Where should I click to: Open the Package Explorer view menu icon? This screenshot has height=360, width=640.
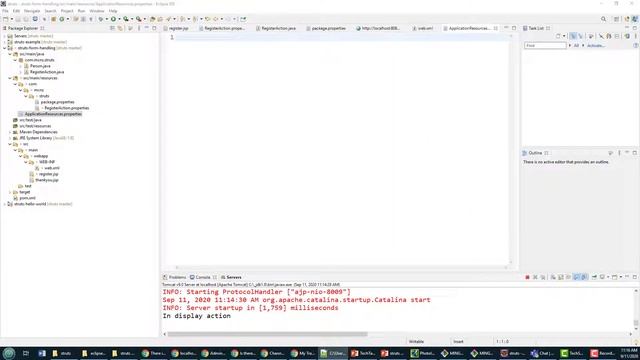[139, 28]
